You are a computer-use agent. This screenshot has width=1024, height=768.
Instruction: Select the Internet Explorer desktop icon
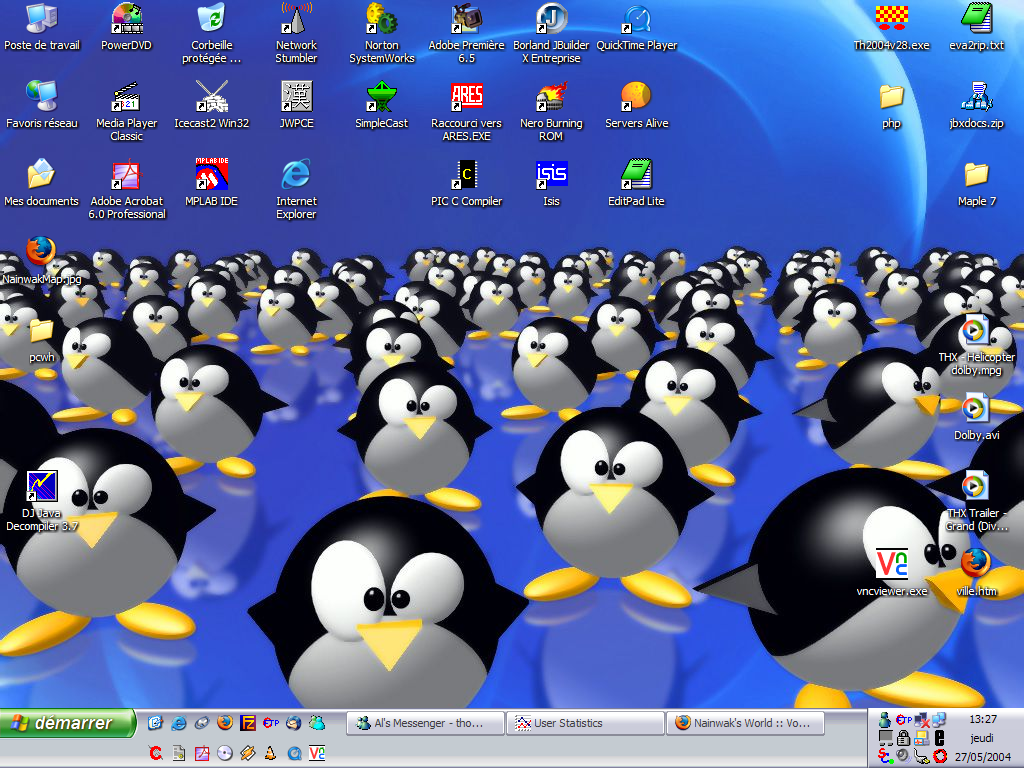(x=296, y=174)
